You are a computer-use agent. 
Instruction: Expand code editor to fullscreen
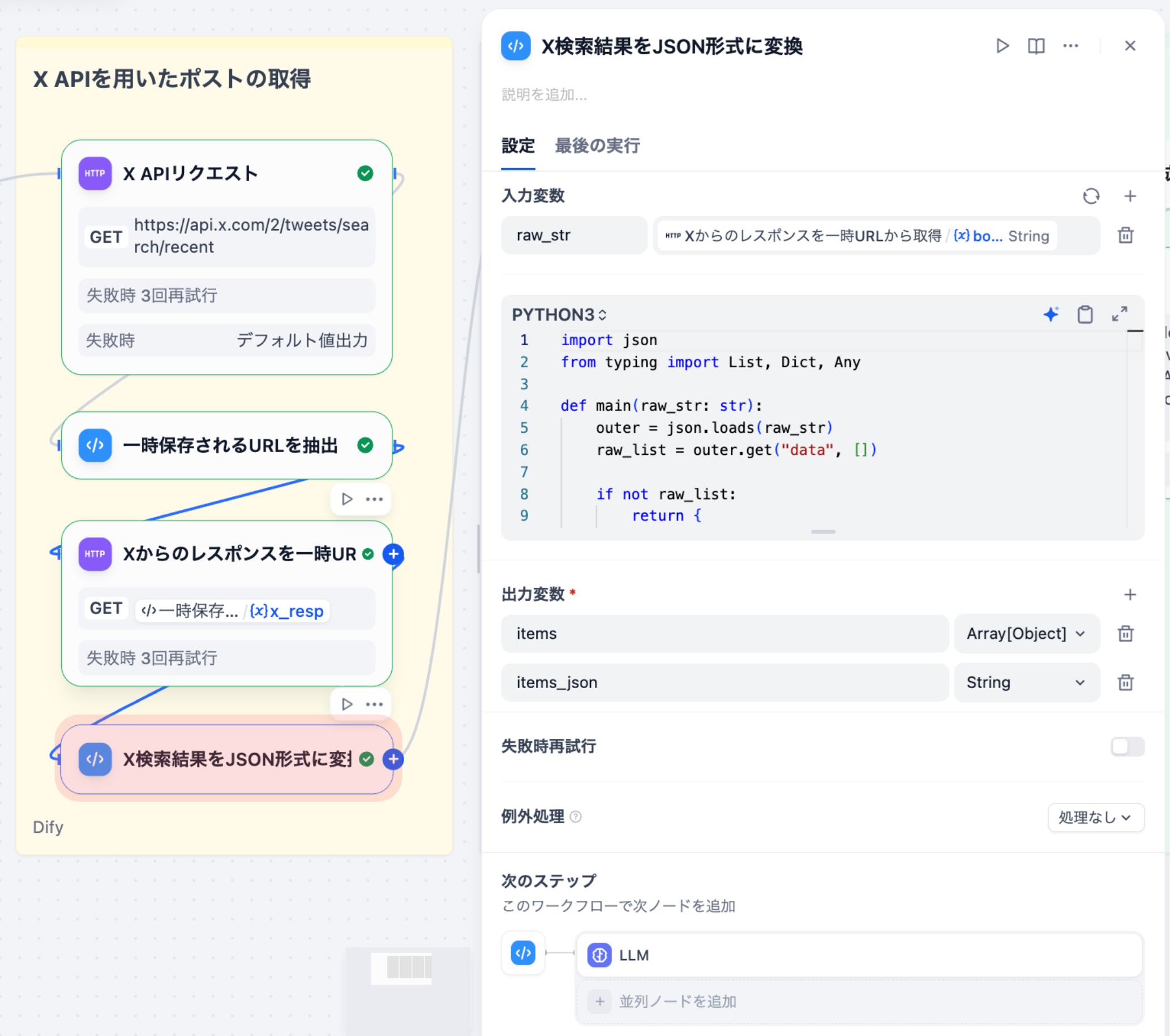1120,314
